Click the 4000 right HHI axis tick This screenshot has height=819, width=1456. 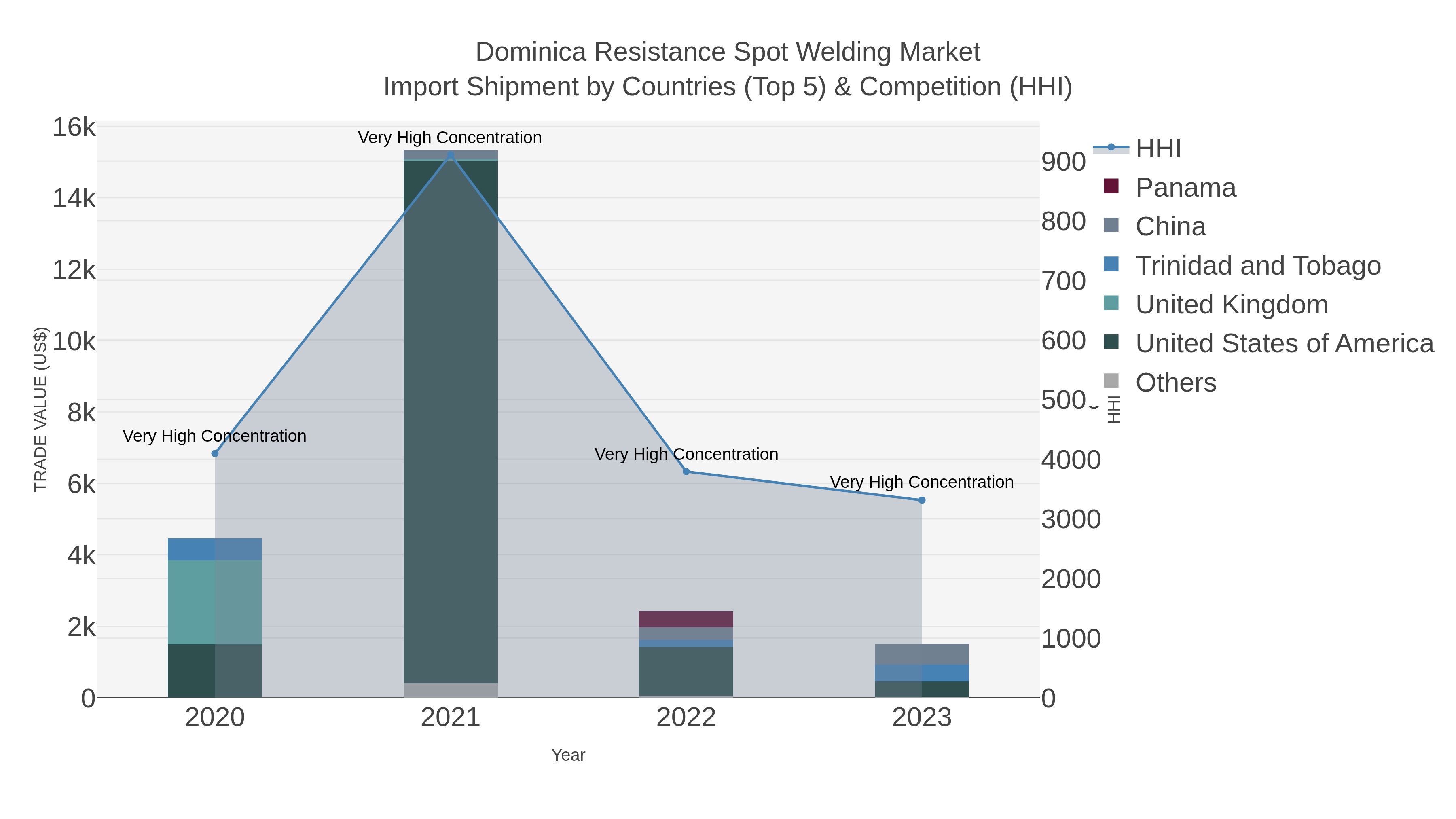pyautogui.click(x=1071, y=460)
